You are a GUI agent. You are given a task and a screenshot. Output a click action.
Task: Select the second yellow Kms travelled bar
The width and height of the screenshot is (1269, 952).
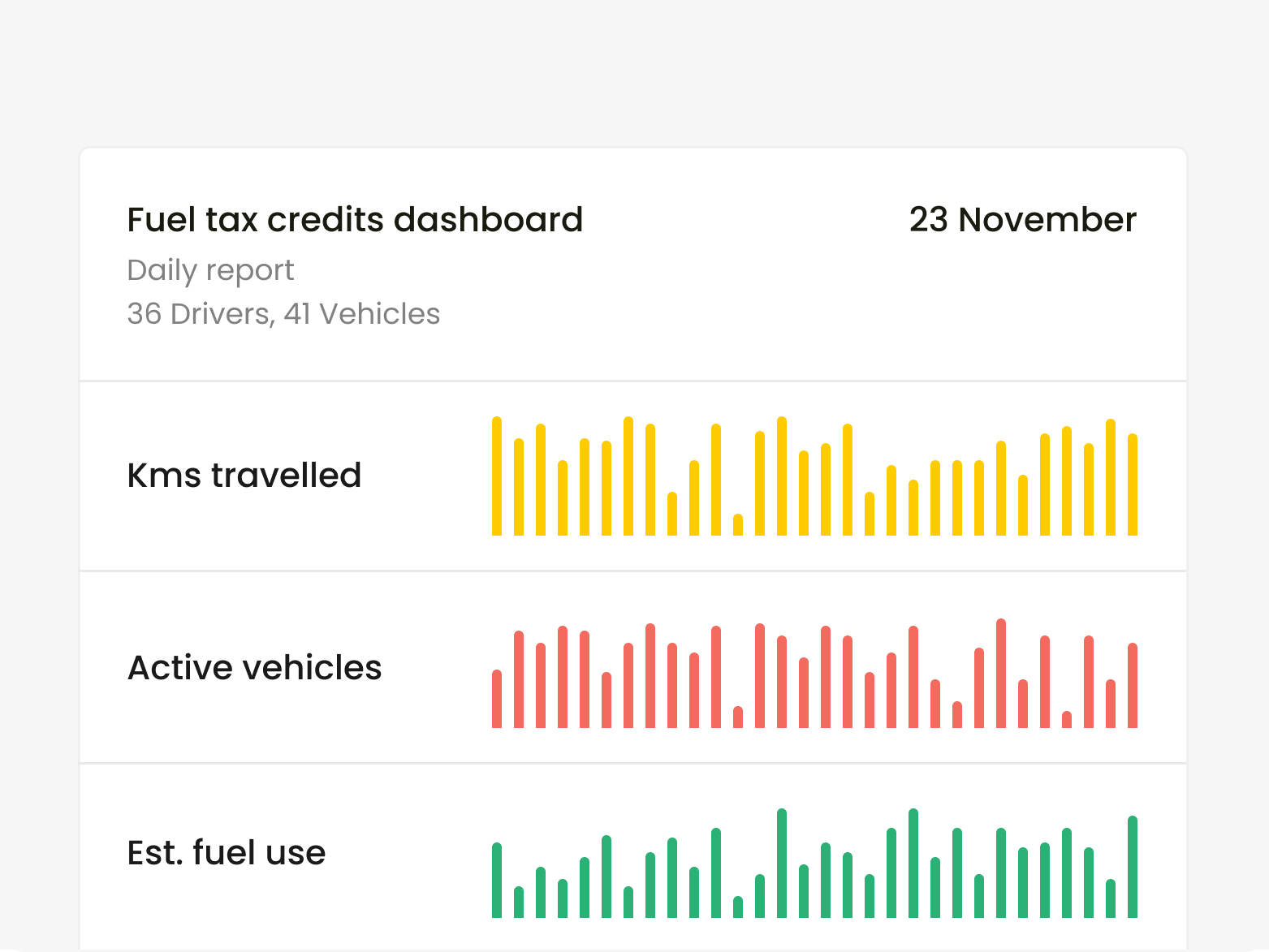[519, 487]
